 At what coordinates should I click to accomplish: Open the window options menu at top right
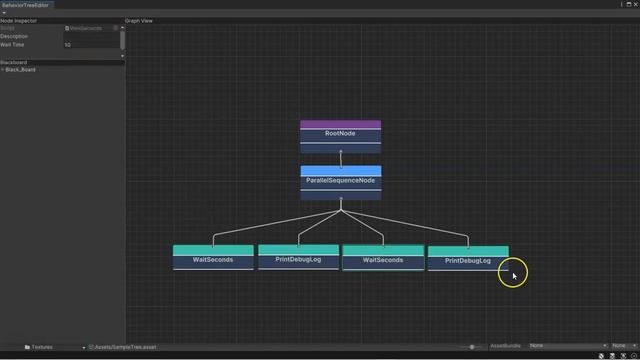click(621, 4)
